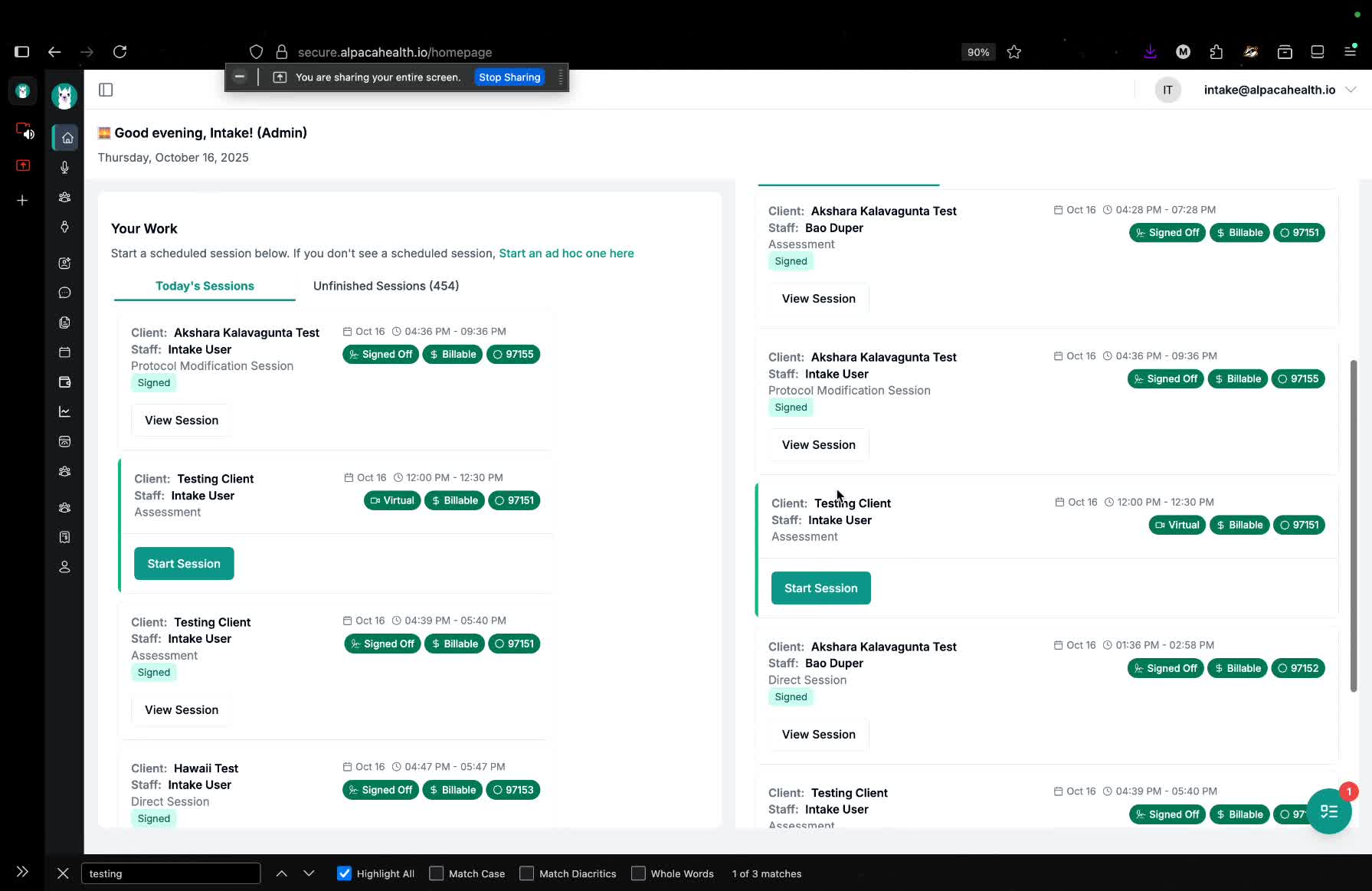The height and width of the screenshot is (891, 1372).
Task: Click the Hawaii Test client name
Action: click(206, 768)
